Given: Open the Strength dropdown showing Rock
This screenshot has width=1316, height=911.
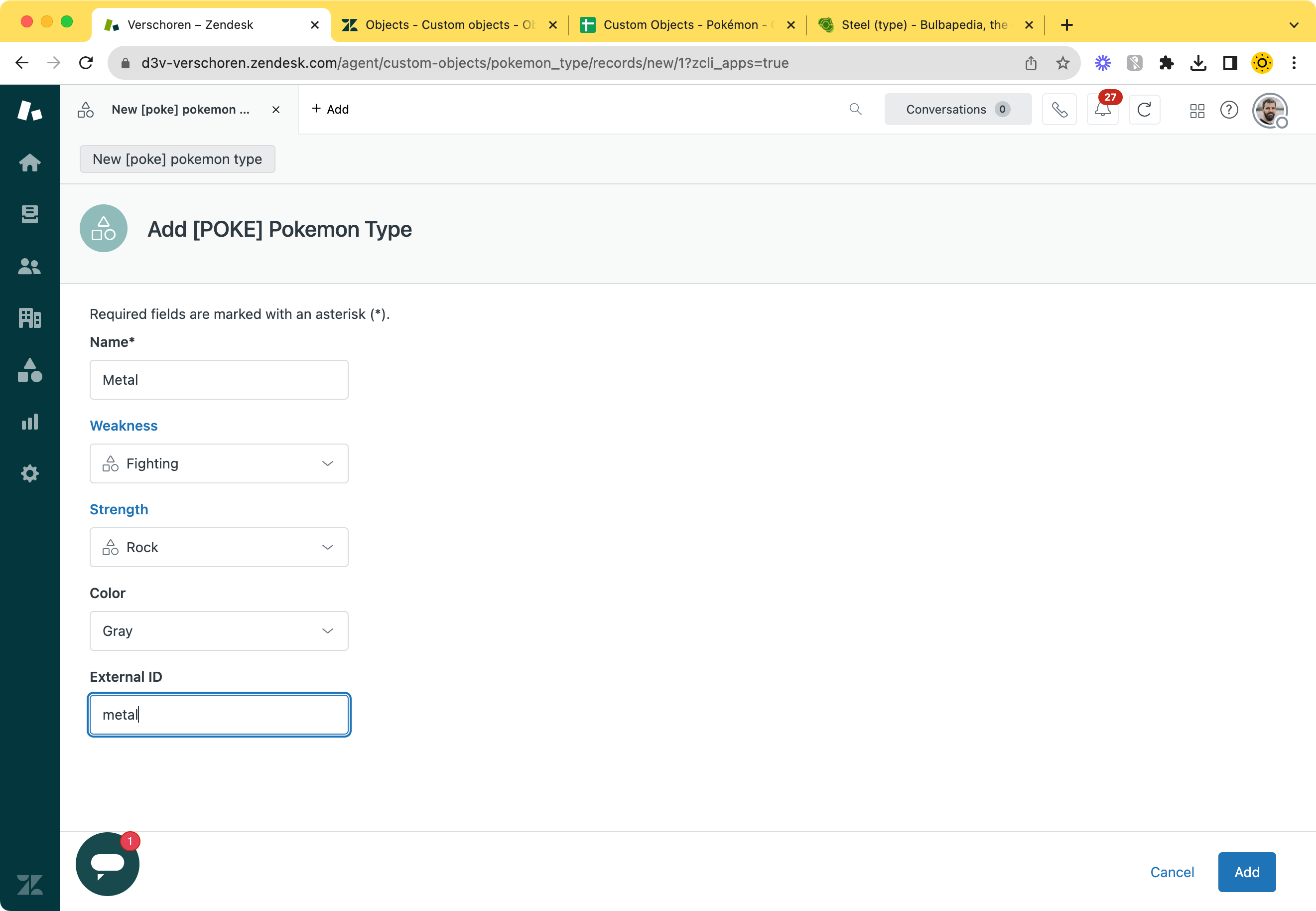Looking at the screenshot, I should pyautogui.click(x=219, y=547).
